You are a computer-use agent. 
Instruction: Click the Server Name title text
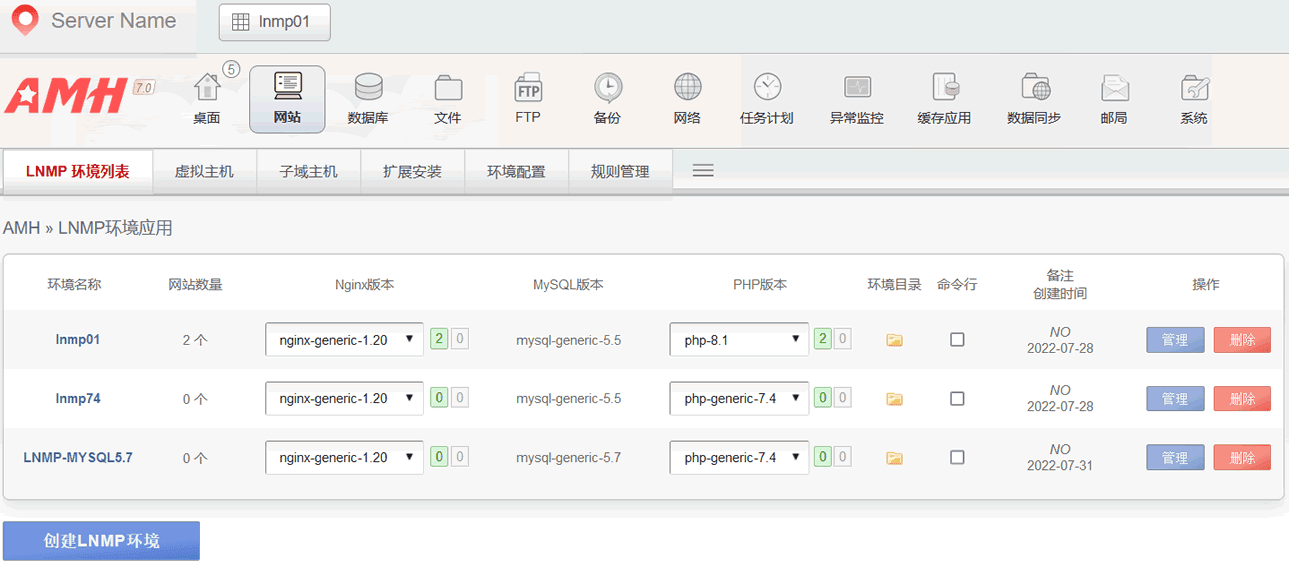click(x=113, y=21)
